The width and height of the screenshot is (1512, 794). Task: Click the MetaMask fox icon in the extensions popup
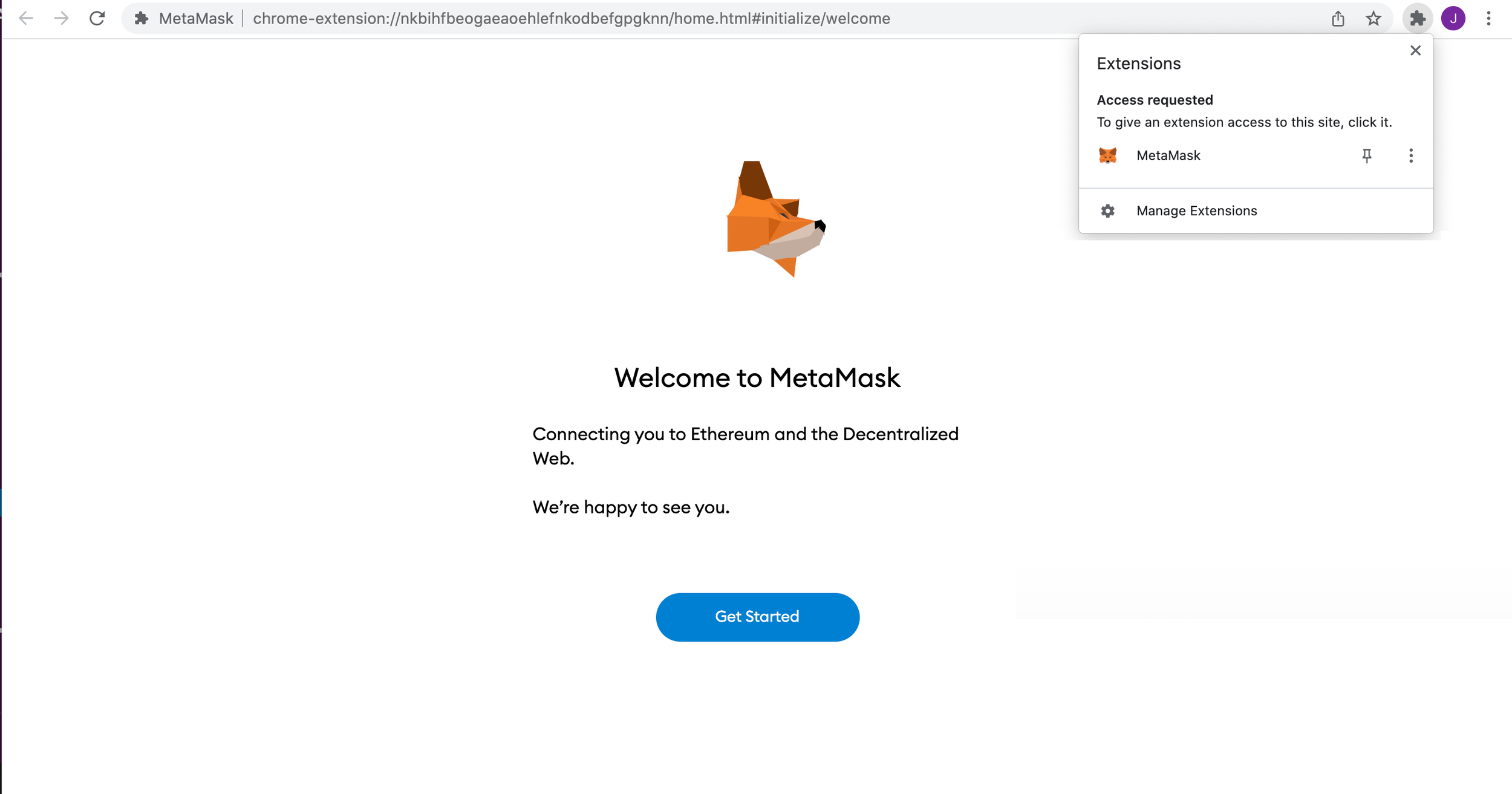tap(1107, 155)
